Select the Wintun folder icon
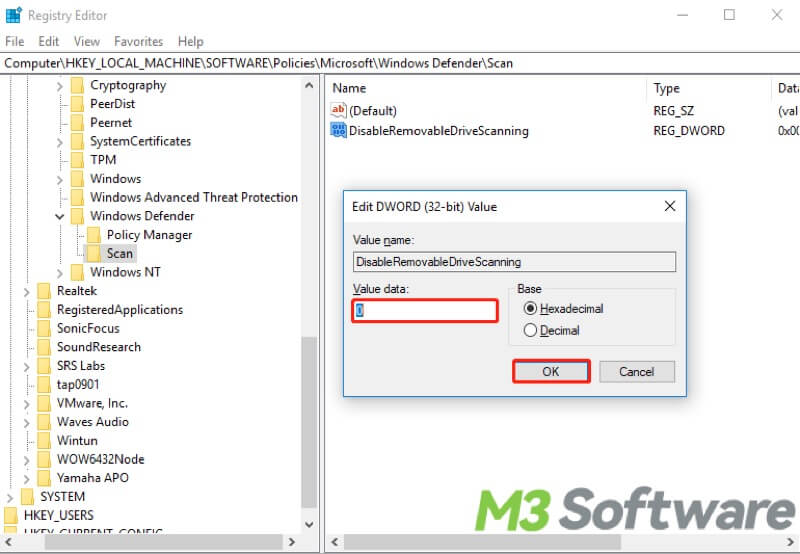This screenshot has width=800, height=554. point(44,441)
